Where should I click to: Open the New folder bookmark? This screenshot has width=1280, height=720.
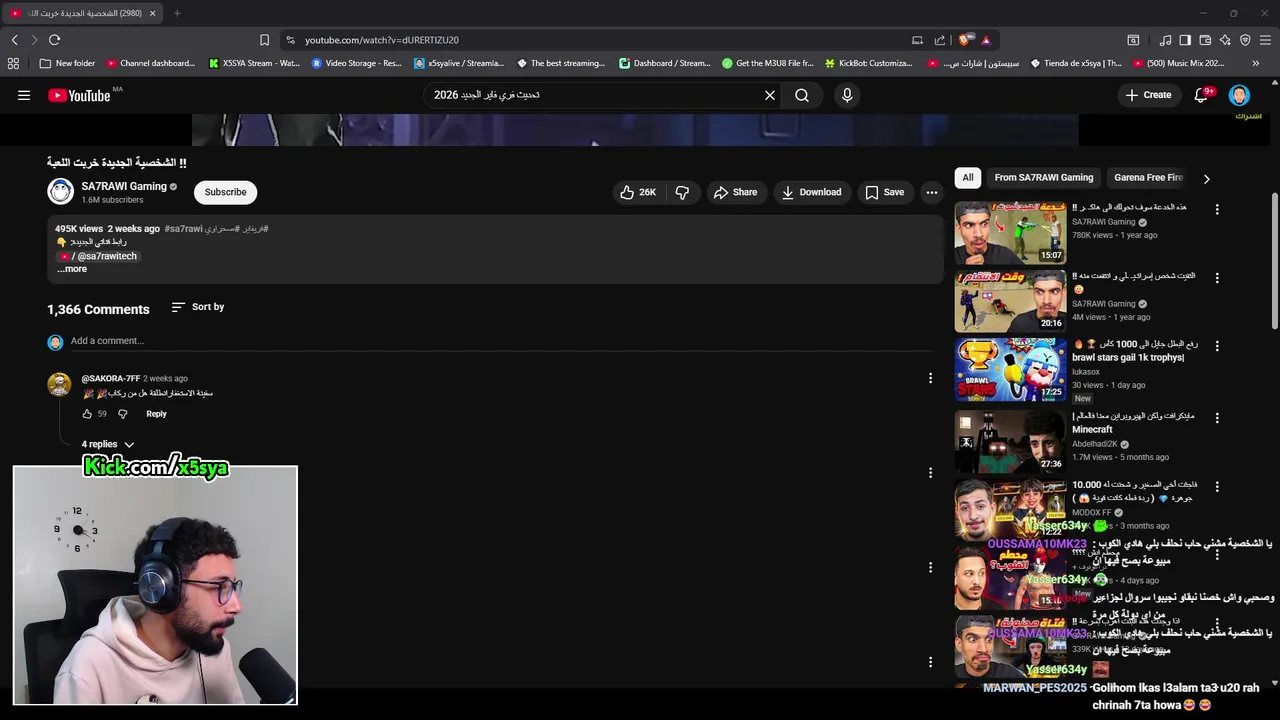[x=67, y=63]
